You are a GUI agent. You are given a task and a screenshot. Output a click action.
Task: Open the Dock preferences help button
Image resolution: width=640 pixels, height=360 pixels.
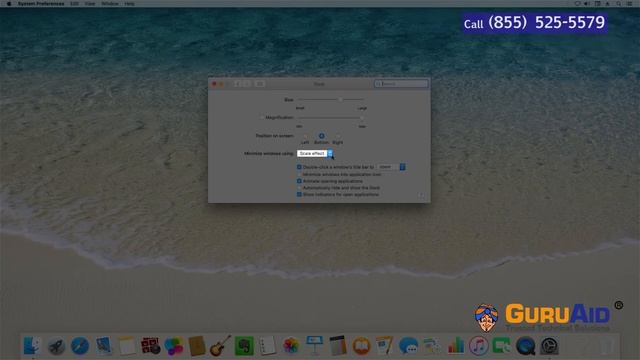[421, 195]
